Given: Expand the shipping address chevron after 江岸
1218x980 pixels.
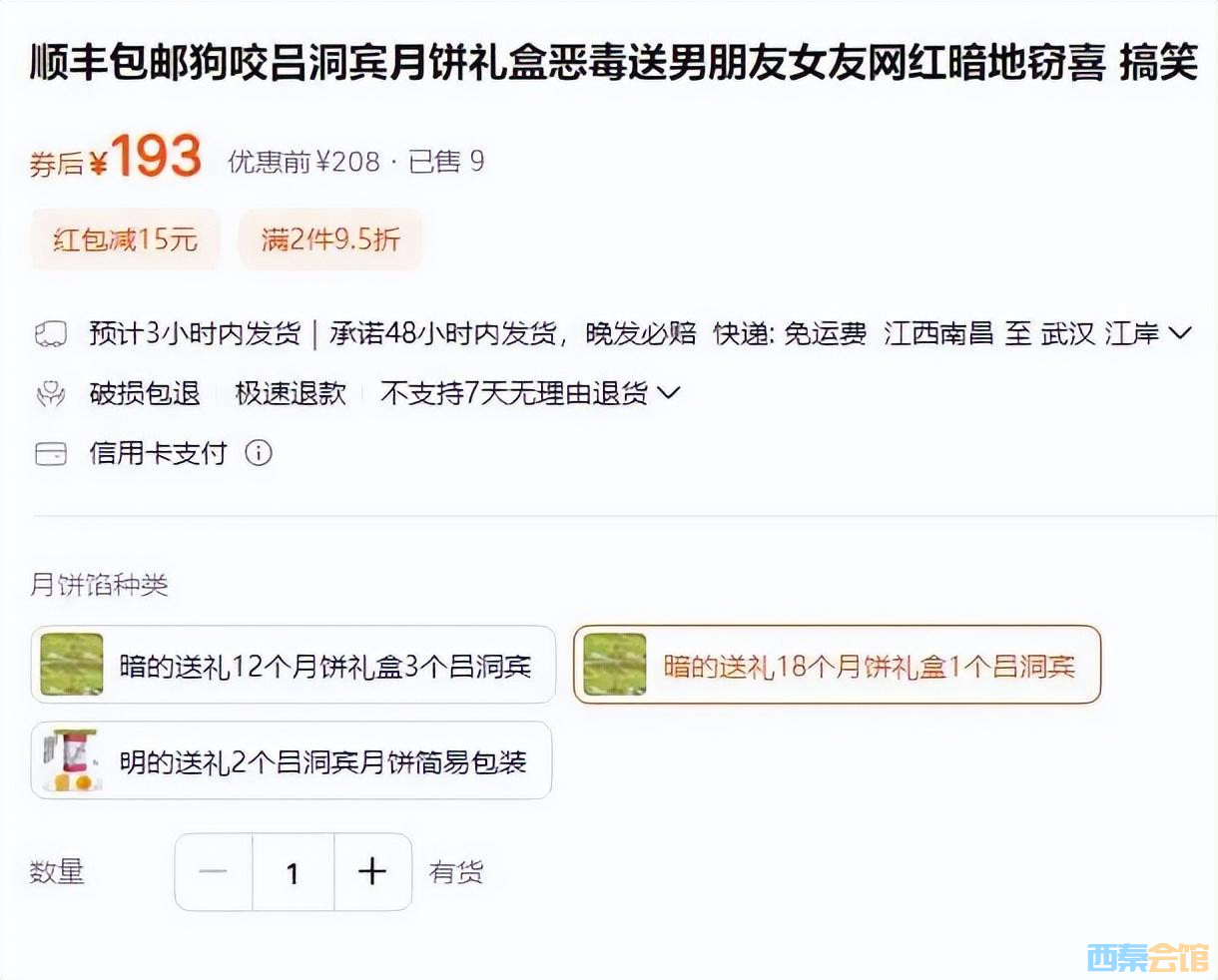Looking at the screenshot, I should point(1180,333).
